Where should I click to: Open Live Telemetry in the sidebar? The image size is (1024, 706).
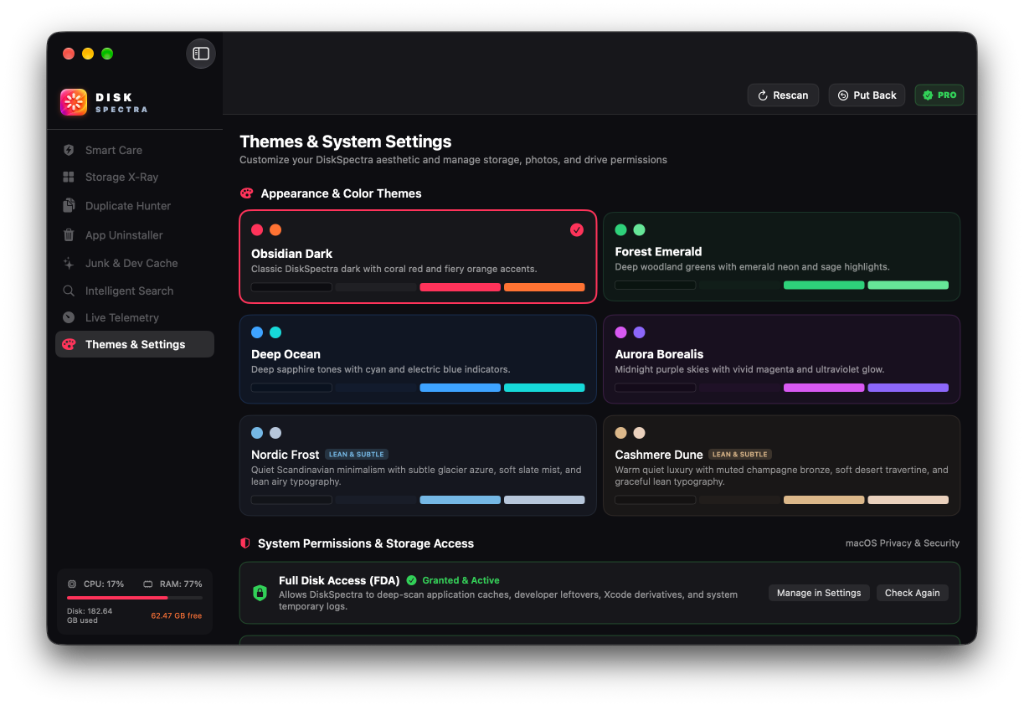tap(135, 317)
